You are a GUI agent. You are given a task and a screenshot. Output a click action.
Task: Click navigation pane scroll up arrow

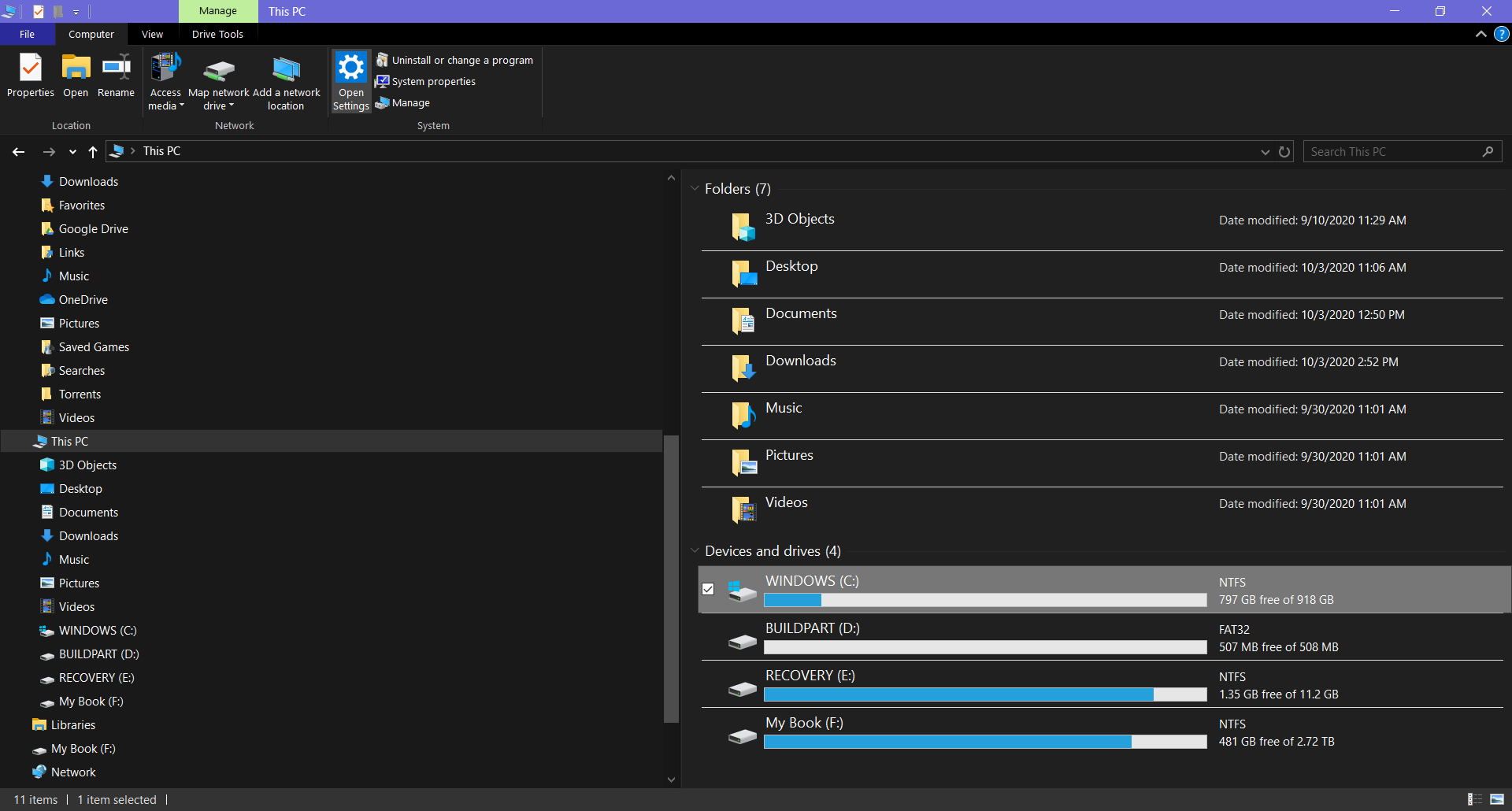(671, 178)
